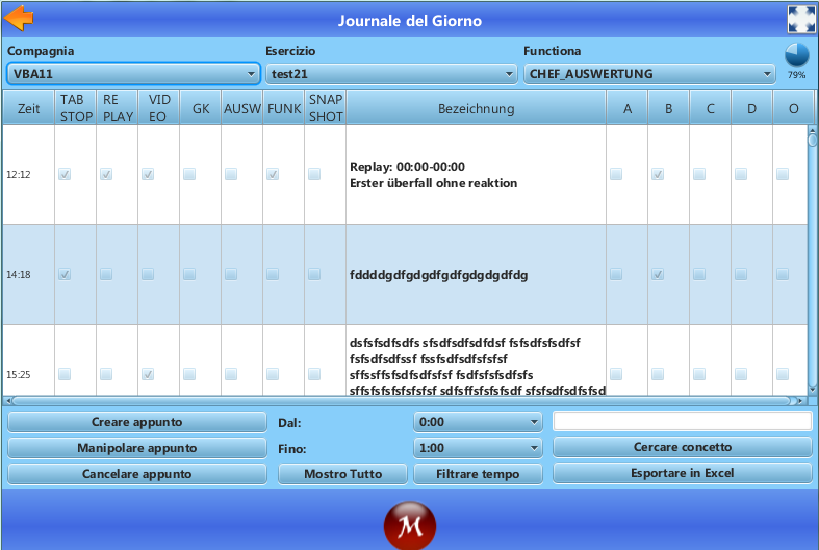Click the 79% pie chart indicator
Screen dimensions: 819x550
796,56
